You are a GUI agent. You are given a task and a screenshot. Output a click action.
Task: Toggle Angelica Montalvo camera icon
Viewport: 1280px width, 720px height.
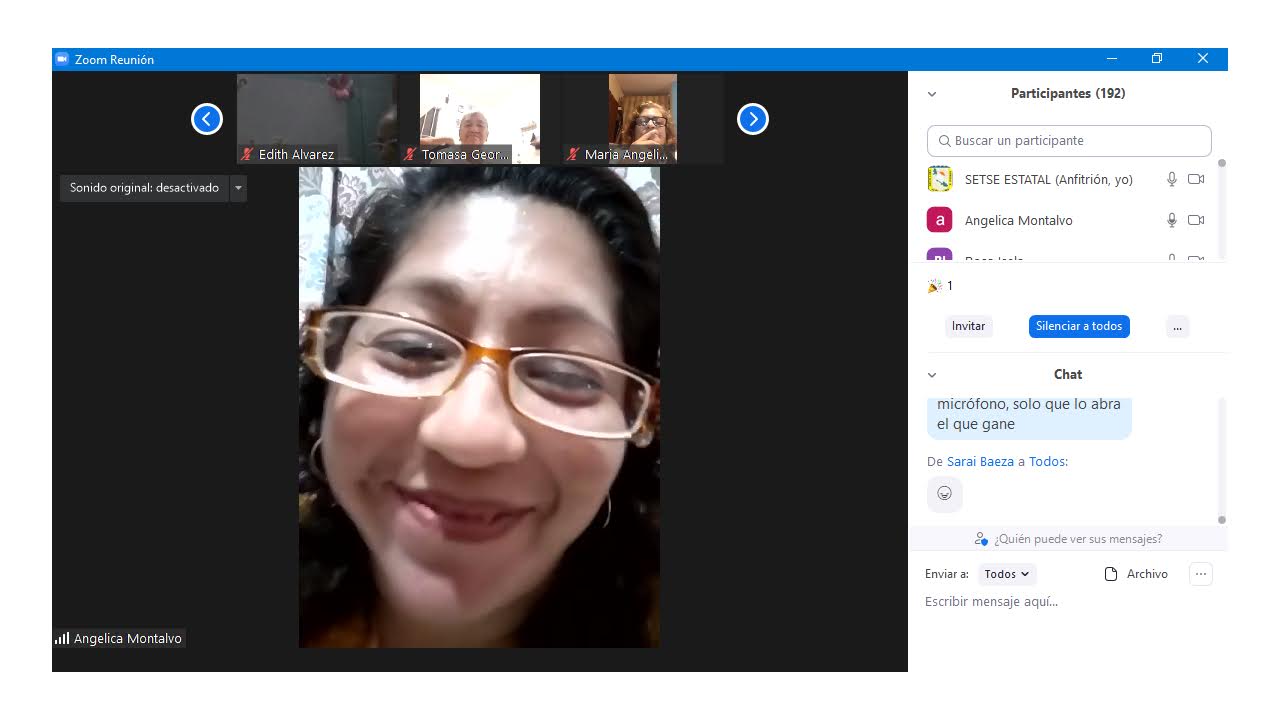[x=1196, y=220]
